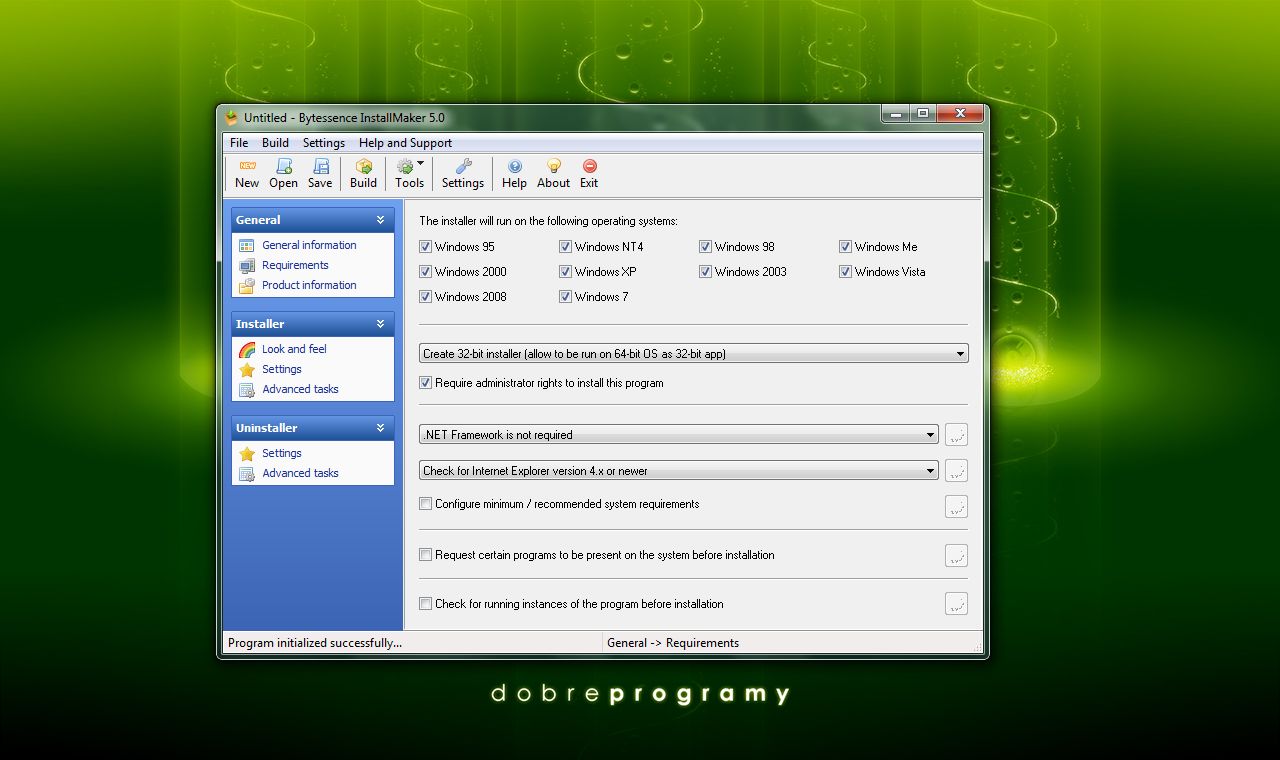The image size is (1280, 760).
Task: Uncheck the Windows 2000 checkbox
Action: [x=426, y=272]
